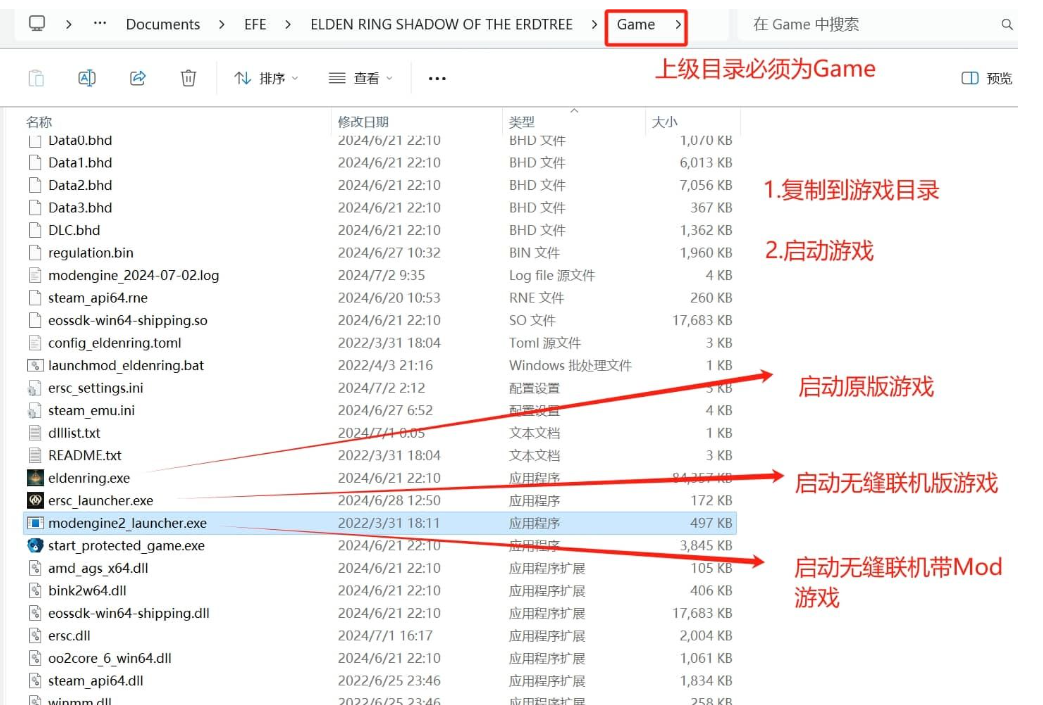The image size is (1043, 705).
Task: Sort by the 名称 column header
Action: pos(39,122)
